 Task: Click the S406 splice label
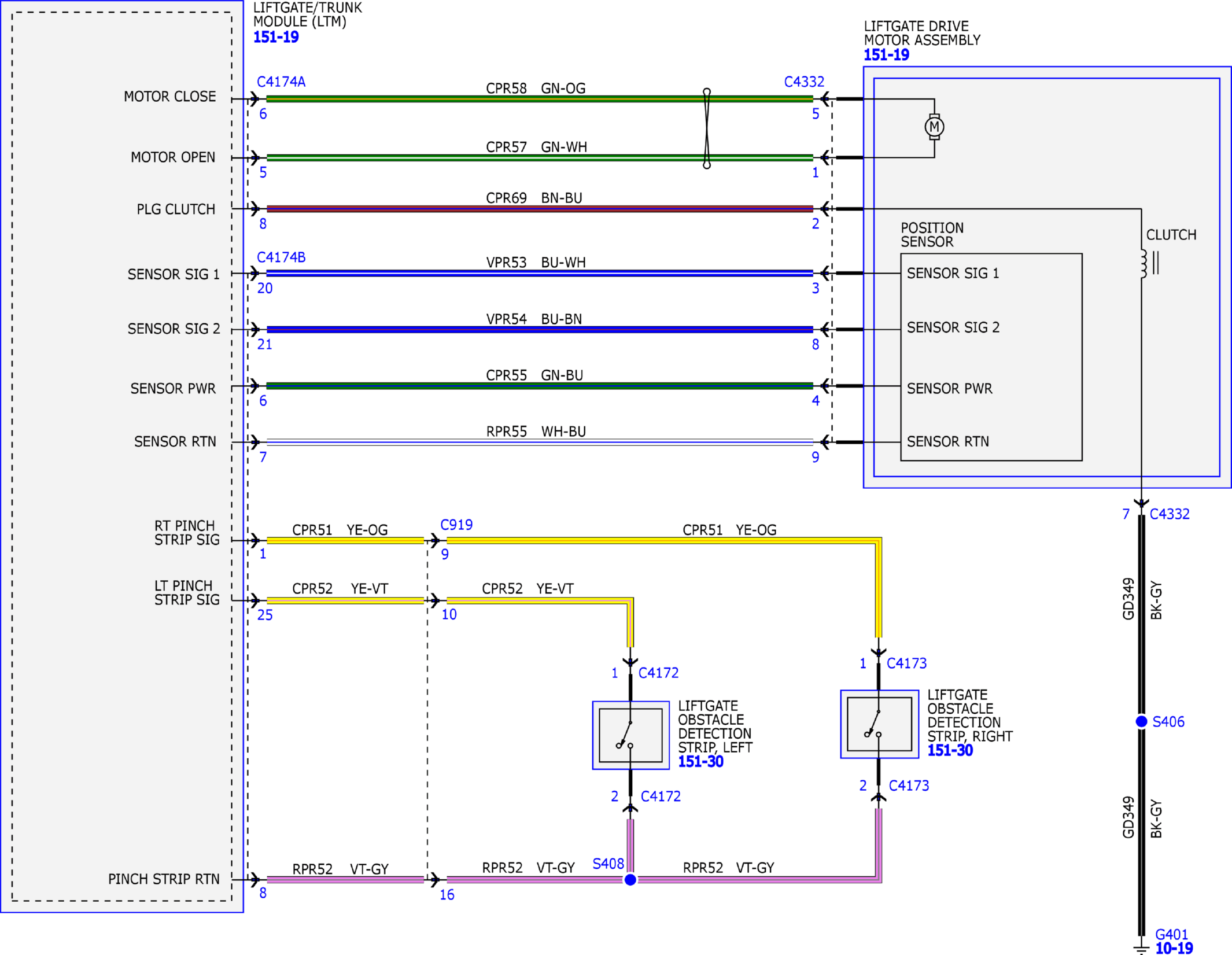pyautogui.click(x=1168, y=722)
